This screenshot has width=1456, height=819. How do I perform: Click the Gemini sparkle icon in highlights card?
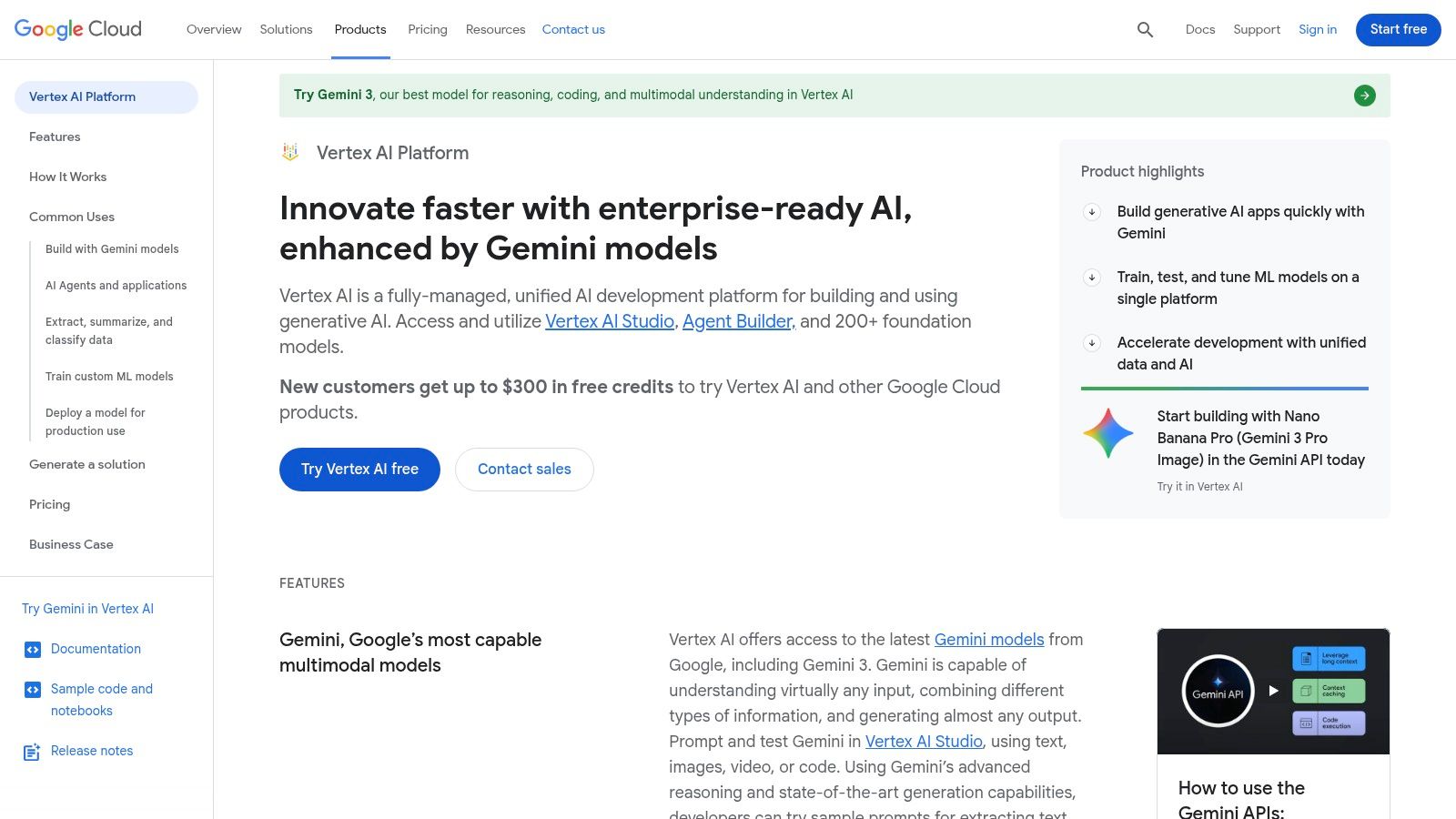(1107, 433)
